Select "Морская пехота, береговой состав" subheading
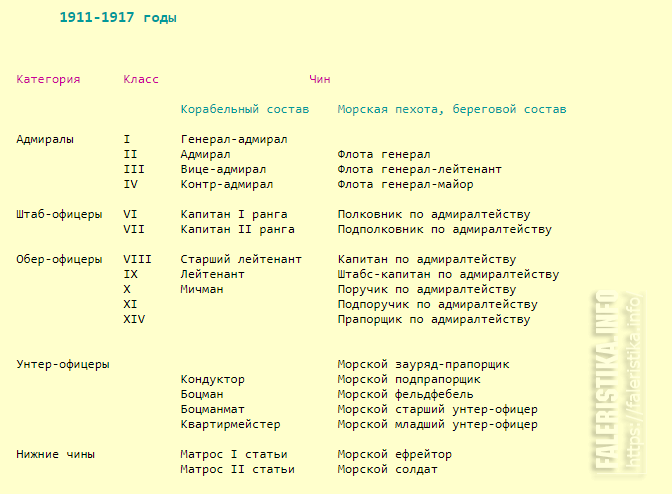Image resolution: width=672 pixels, height=494 pixels. tap(451, 109)
